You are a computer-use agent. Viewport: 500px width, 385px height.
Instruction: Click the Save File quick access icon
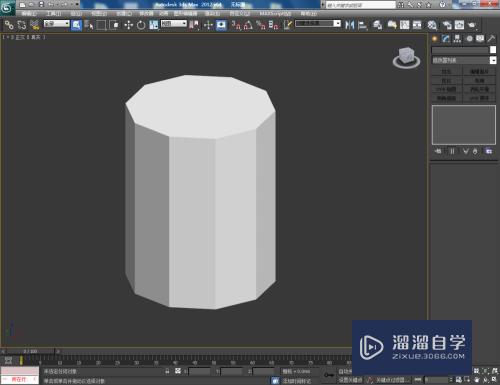(x=41, y=5)
